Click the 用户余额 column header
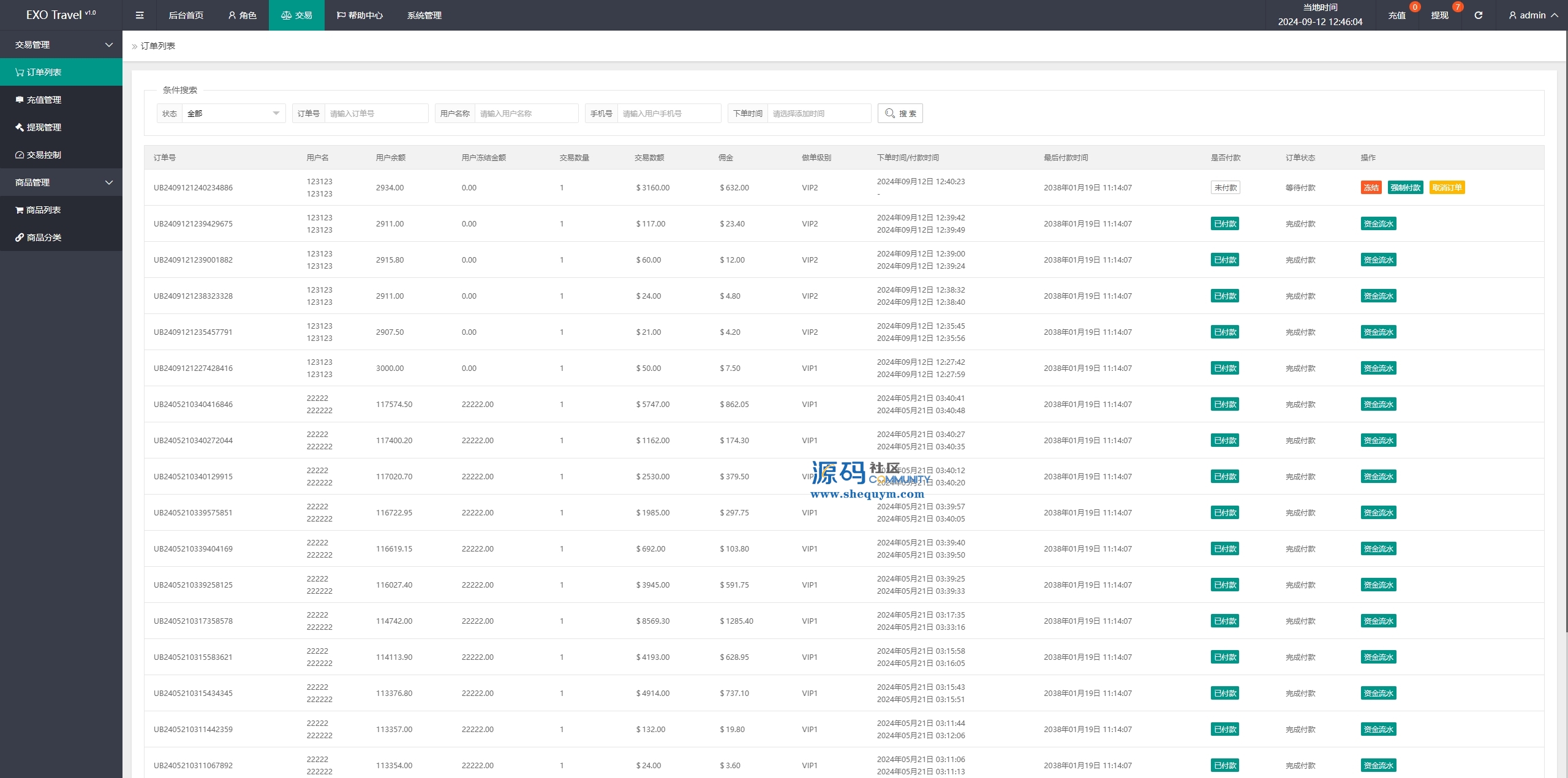1568x778 pixels. coord(390,158)
